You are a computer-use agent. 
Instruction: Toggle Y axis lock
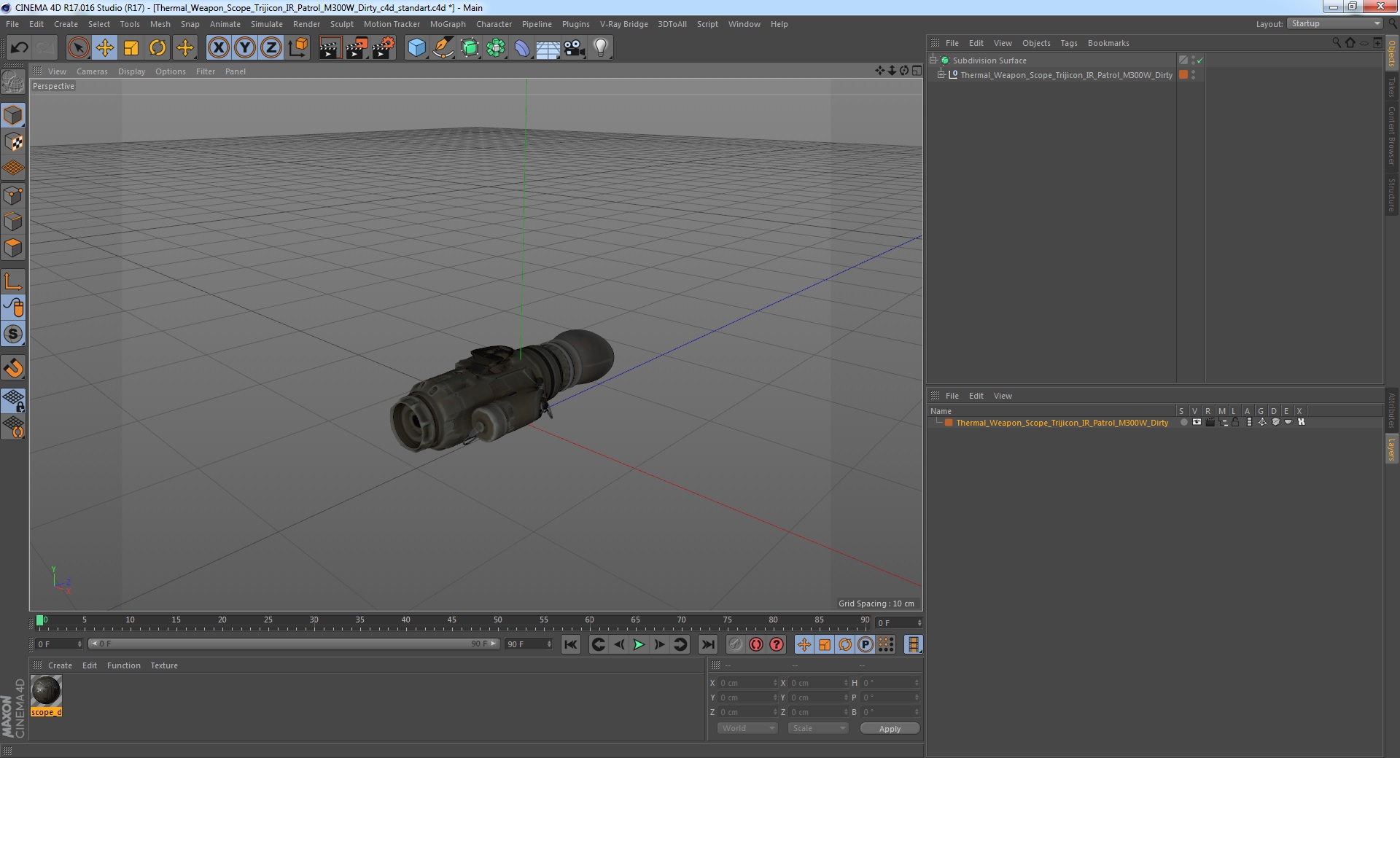pos(245,48)
